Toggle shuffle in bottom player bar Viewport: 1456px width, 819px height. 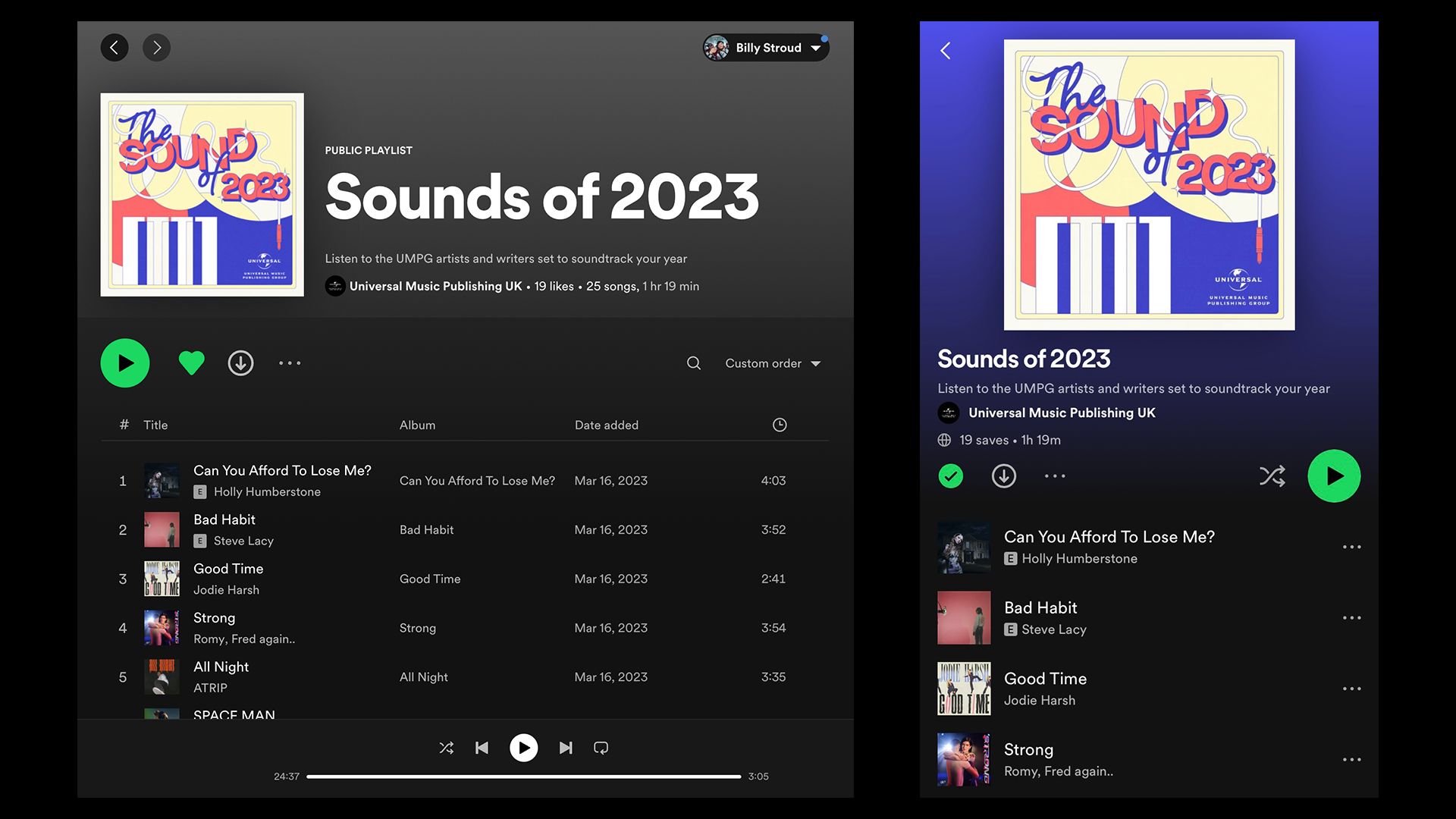pos(447,748)
